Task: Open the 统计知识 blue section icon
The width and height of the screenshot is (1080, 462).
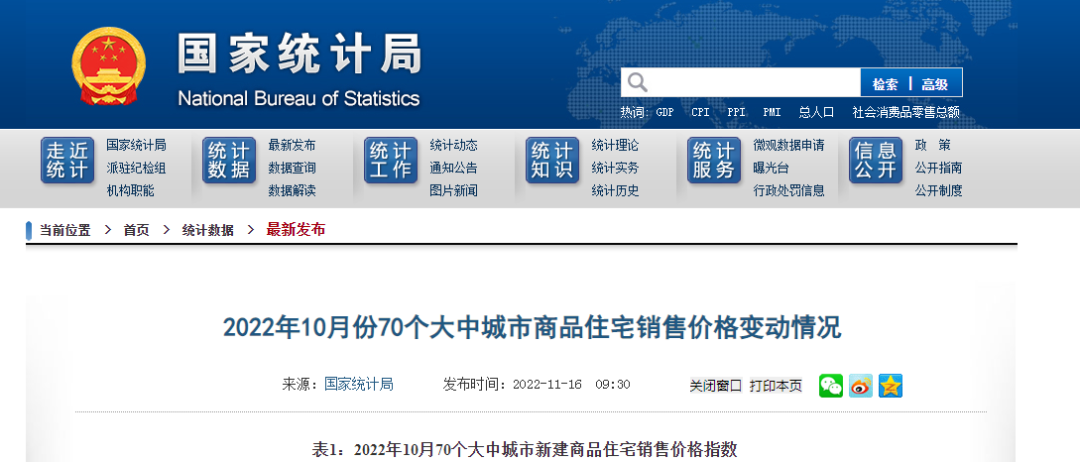Action: [553, 161]
